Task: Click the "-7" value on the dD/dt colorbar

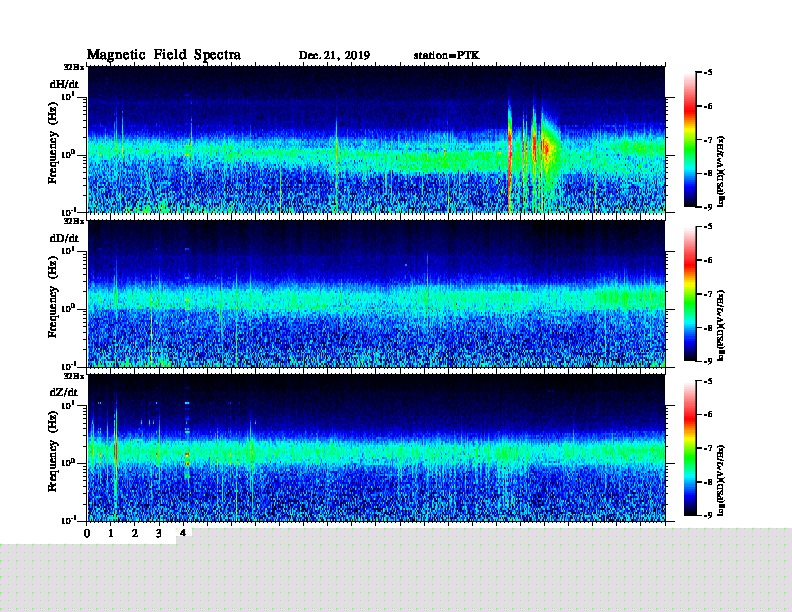Action: click(707, 294)
